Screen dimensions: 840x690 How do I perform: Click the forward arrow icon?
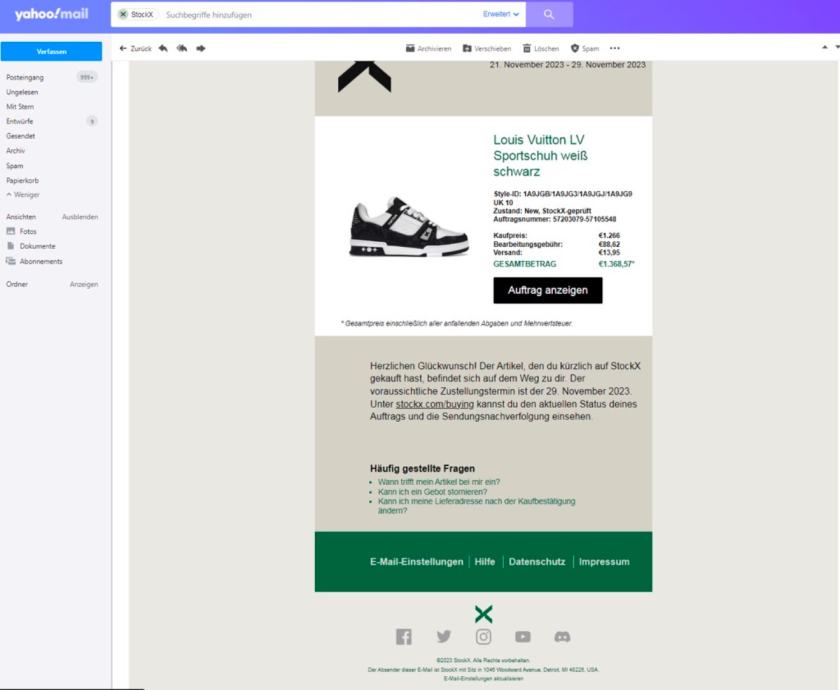coord(201,48)
